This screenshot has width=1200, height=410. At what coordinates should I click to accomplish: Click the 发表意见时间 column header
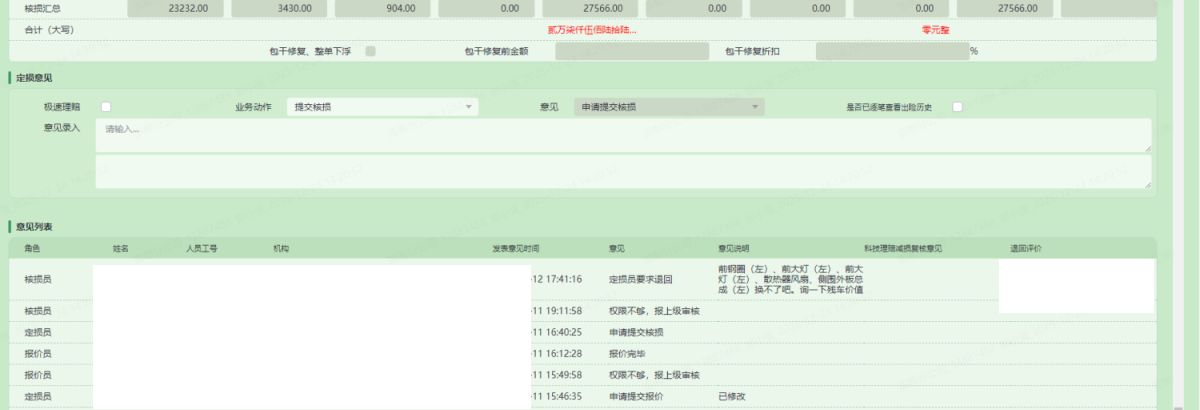click(515, 248)
